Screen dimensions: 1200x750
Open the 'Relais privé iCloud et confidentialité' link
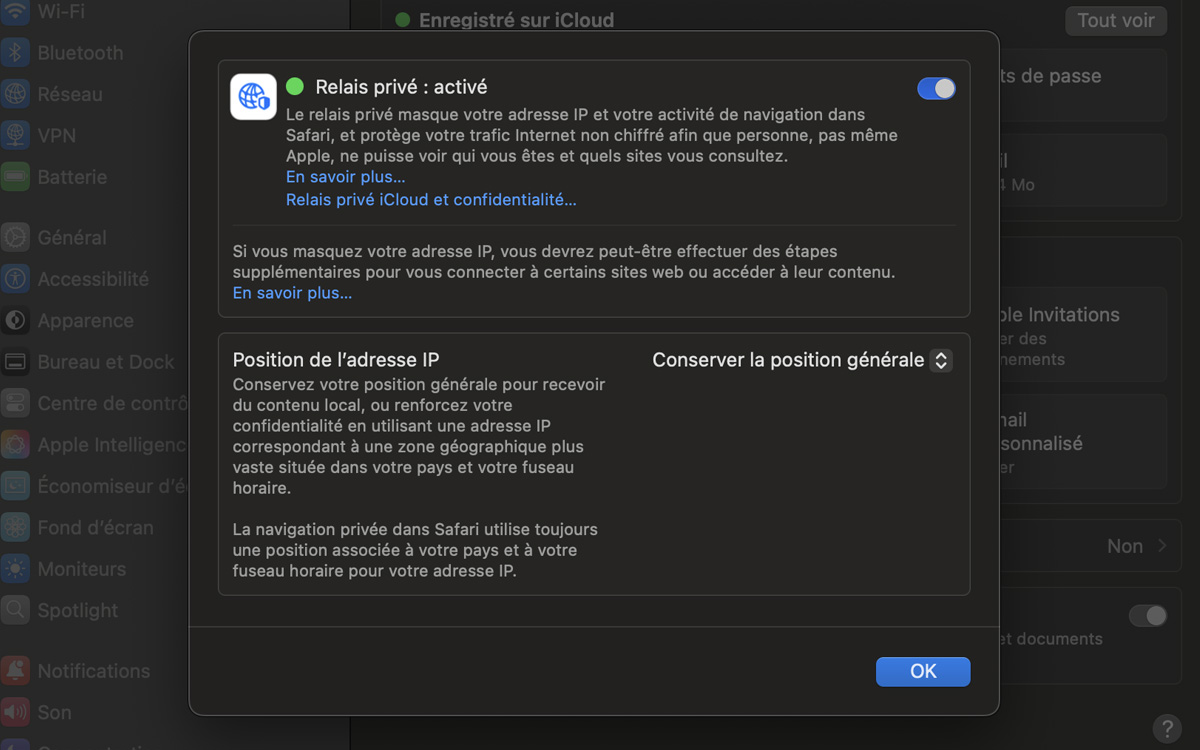tap(431, 199)
